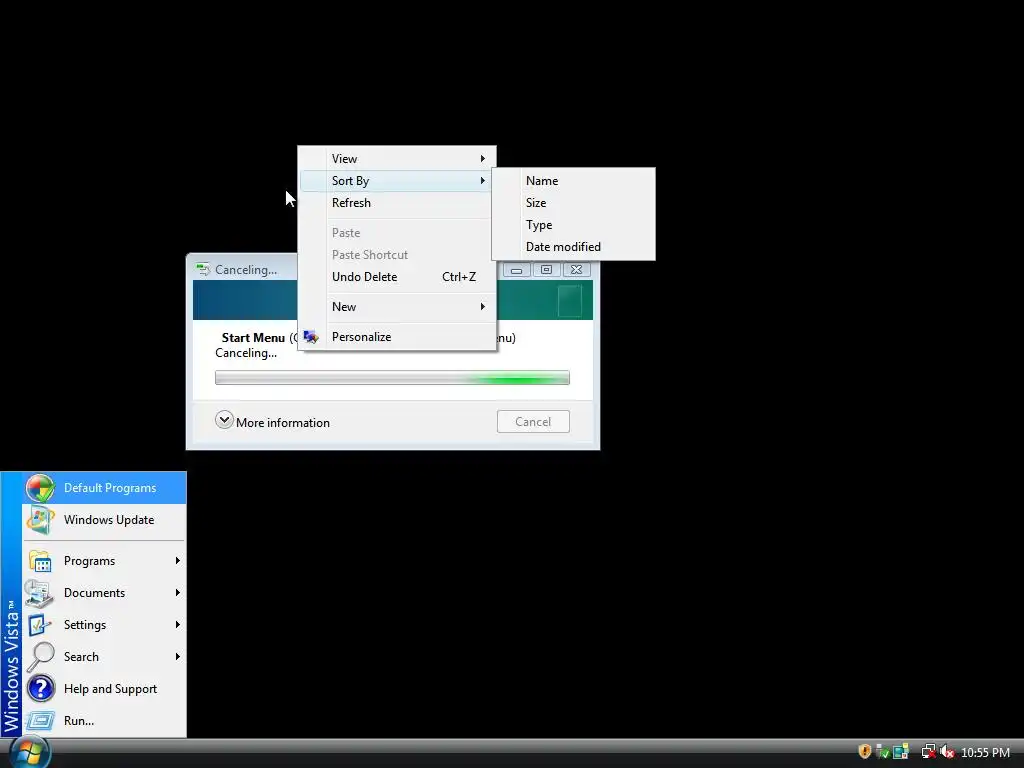Choose Refresh from the context menu
Screen dimensions: 1024x768
(x=396, y=203)
